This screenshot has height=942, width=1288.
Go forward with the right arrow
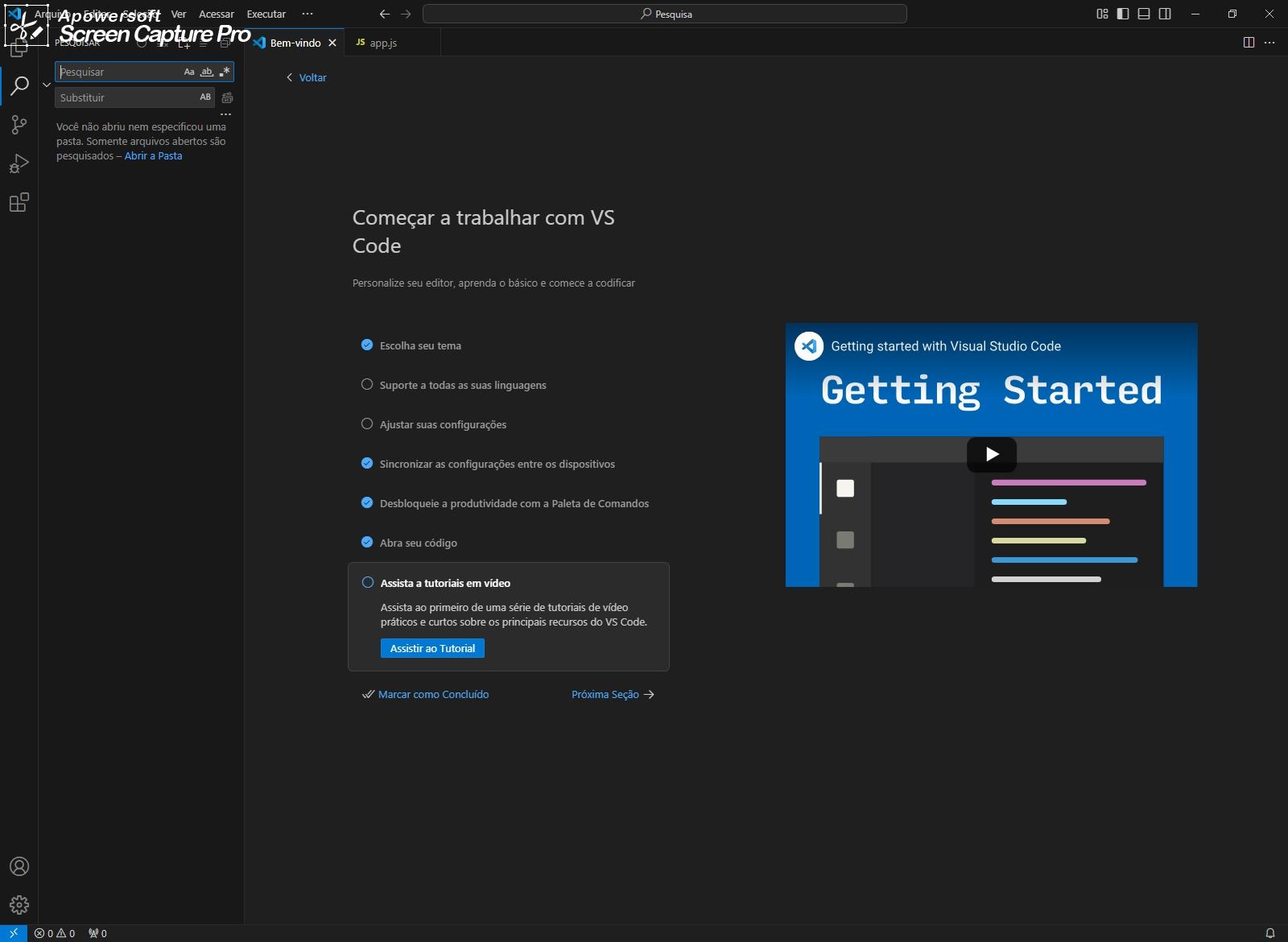[406, 14]
